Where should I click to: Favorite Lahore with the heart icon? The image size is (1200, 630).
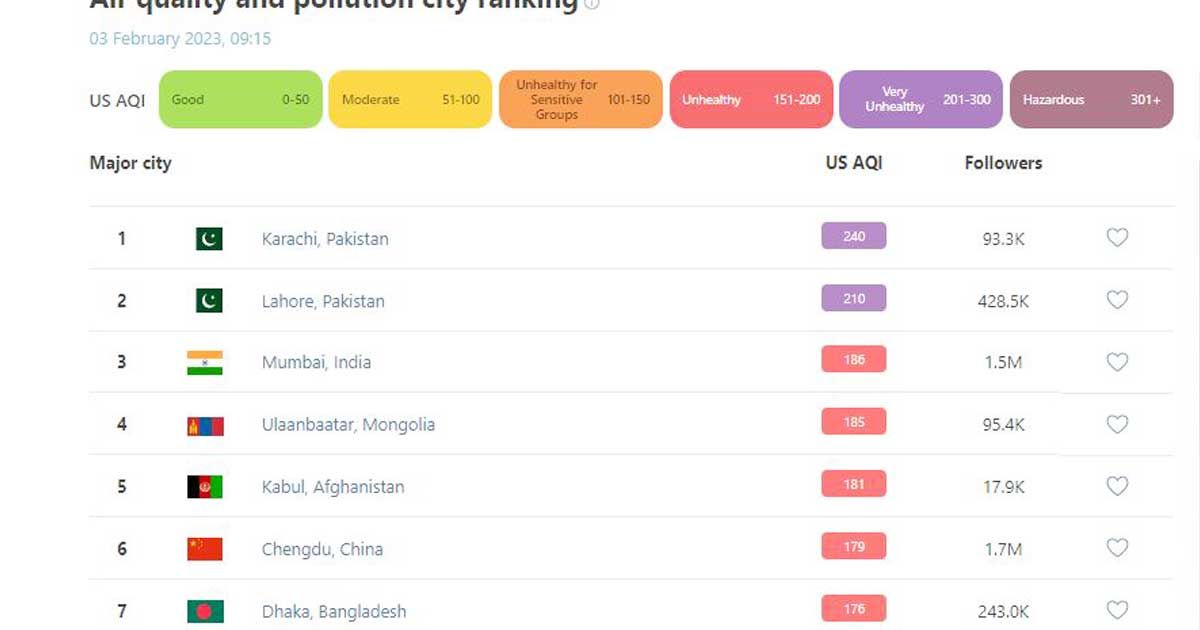(x=1117, y=300)
